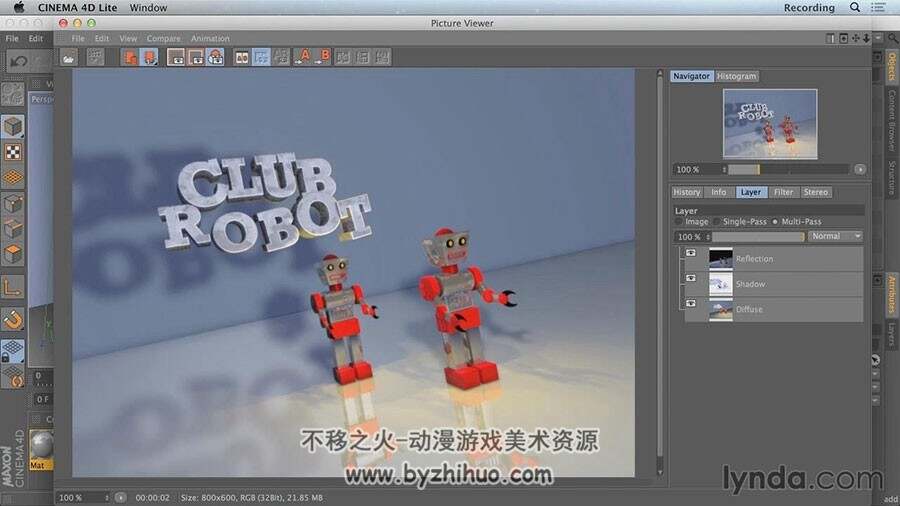Viewport: 900px width, 506px height.
Task: Toggle visibility eye of Shadow layer
Action: tap(691, 278)
